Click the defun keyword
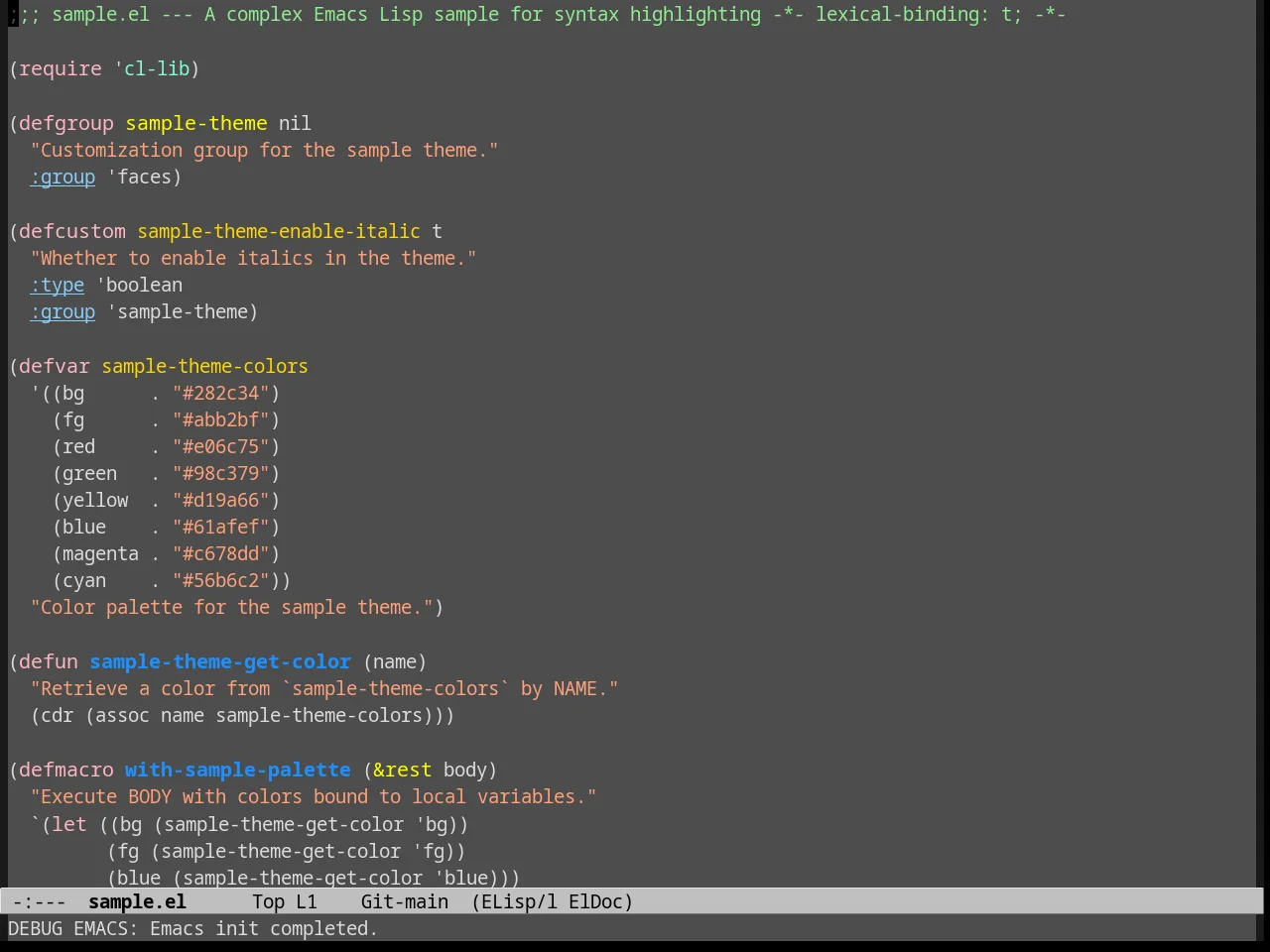1270x952 pixels. click(x=49, y=661)
